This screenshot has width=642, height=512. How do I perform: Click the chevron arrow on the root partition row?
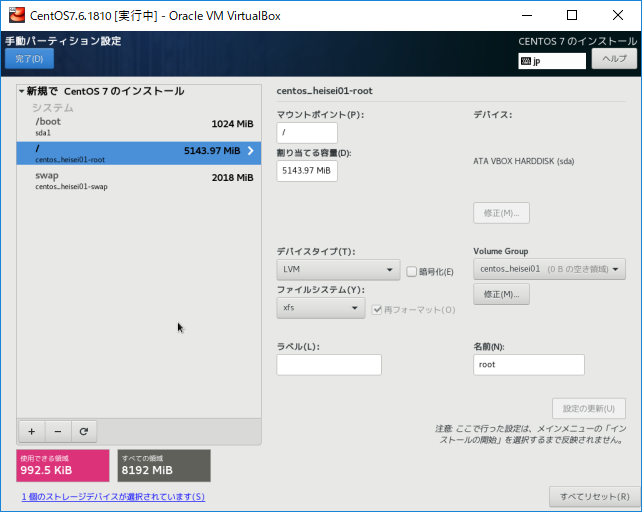[251, 151]
